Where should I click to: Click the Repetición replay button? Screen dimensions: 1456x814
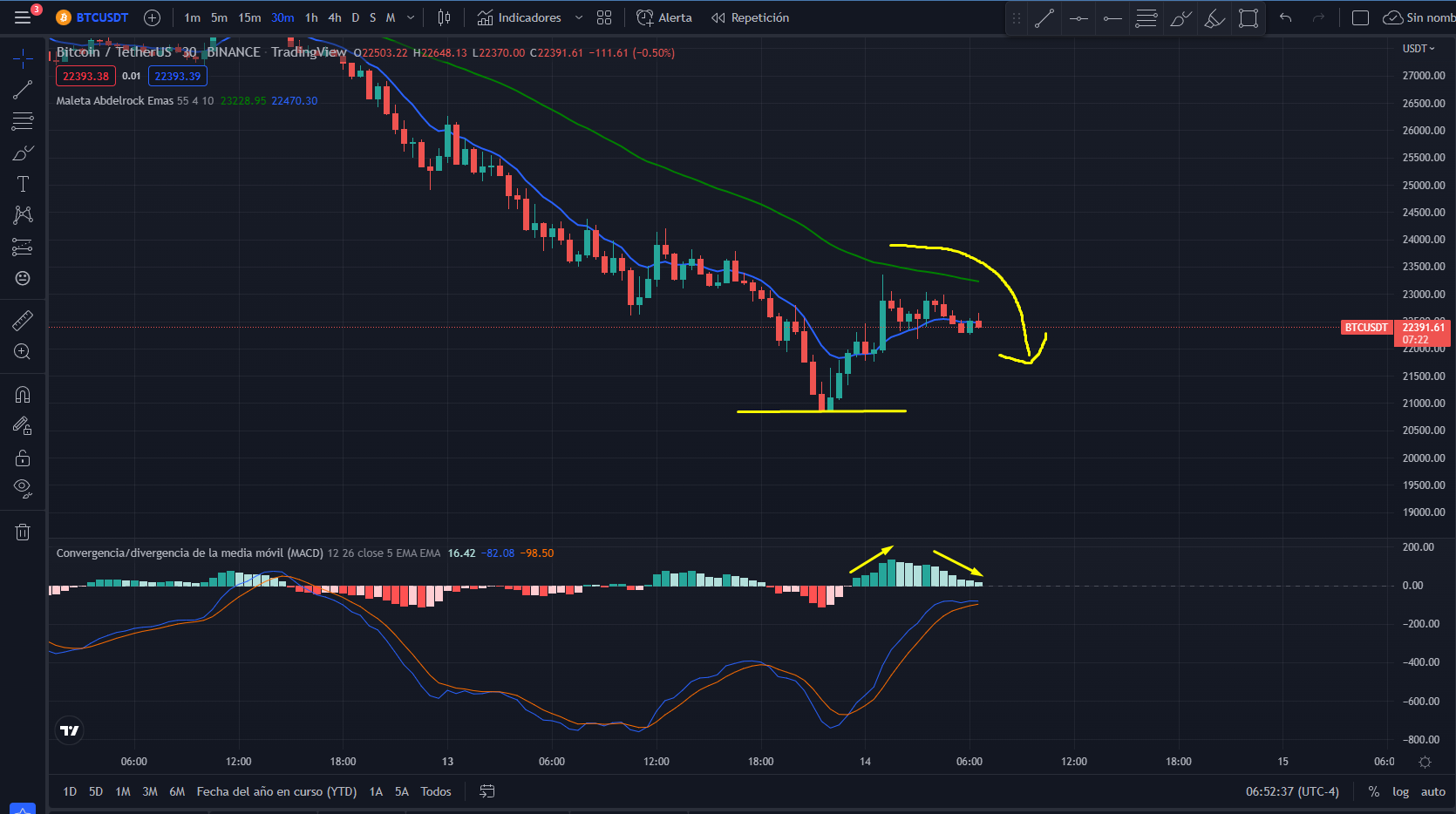tap(750, 17)
